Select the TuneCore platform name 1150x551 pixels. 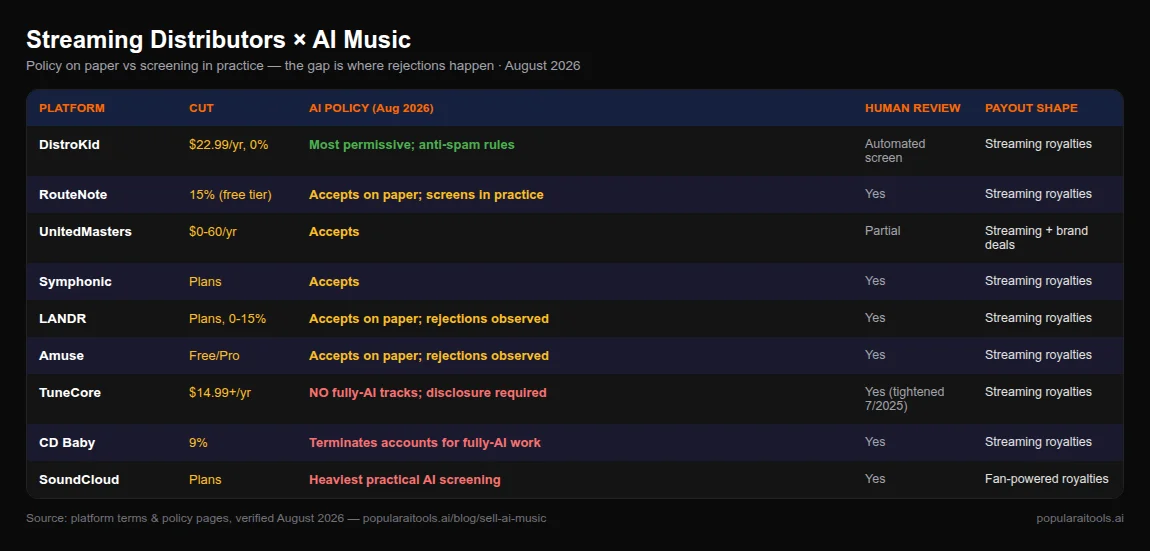click(x=70, y=393)
